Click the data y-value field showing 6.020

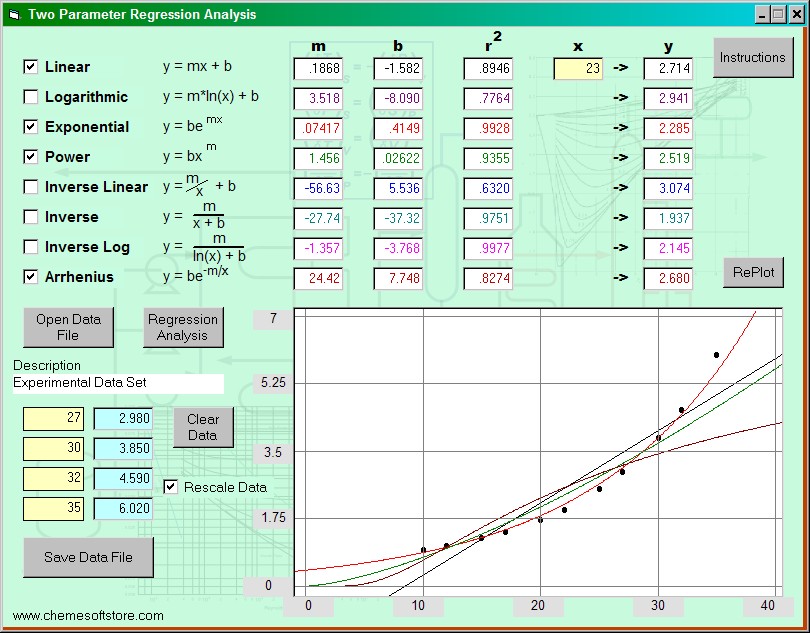point(123,509)
